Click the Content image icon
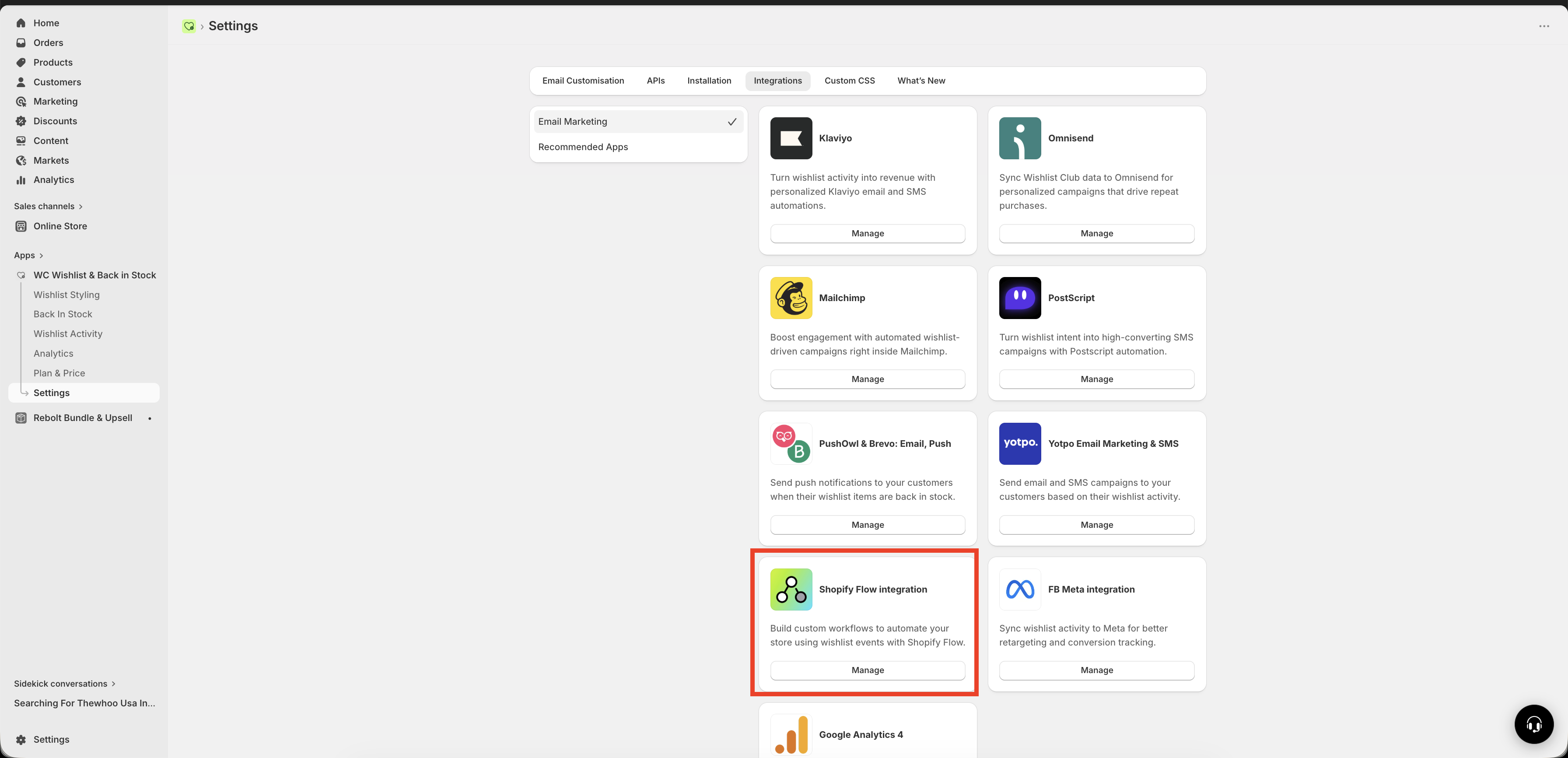The width and height of the screenshot is (1568, 758). pos(21,140)
